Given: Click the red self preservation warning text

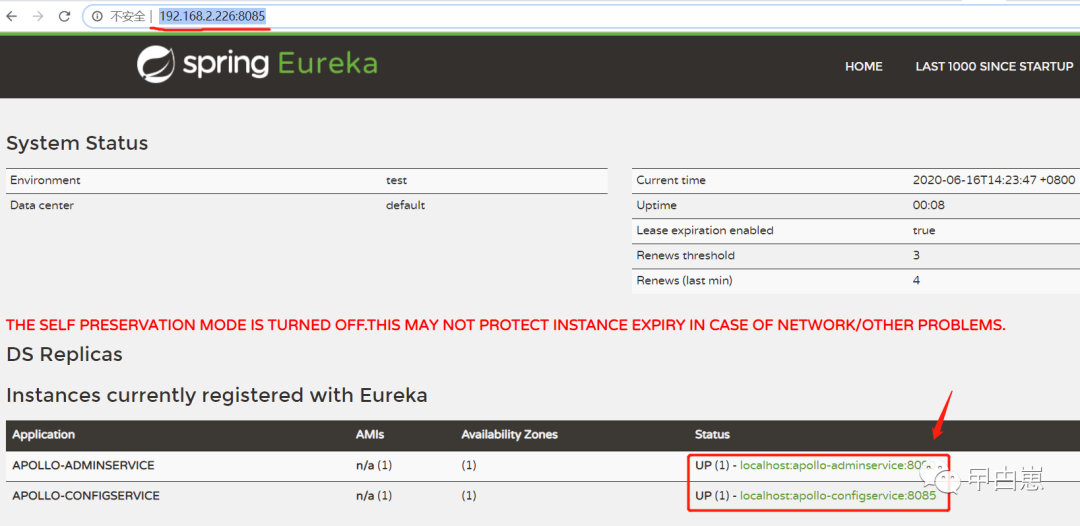Looking at the screenshot, I should 506,324.
